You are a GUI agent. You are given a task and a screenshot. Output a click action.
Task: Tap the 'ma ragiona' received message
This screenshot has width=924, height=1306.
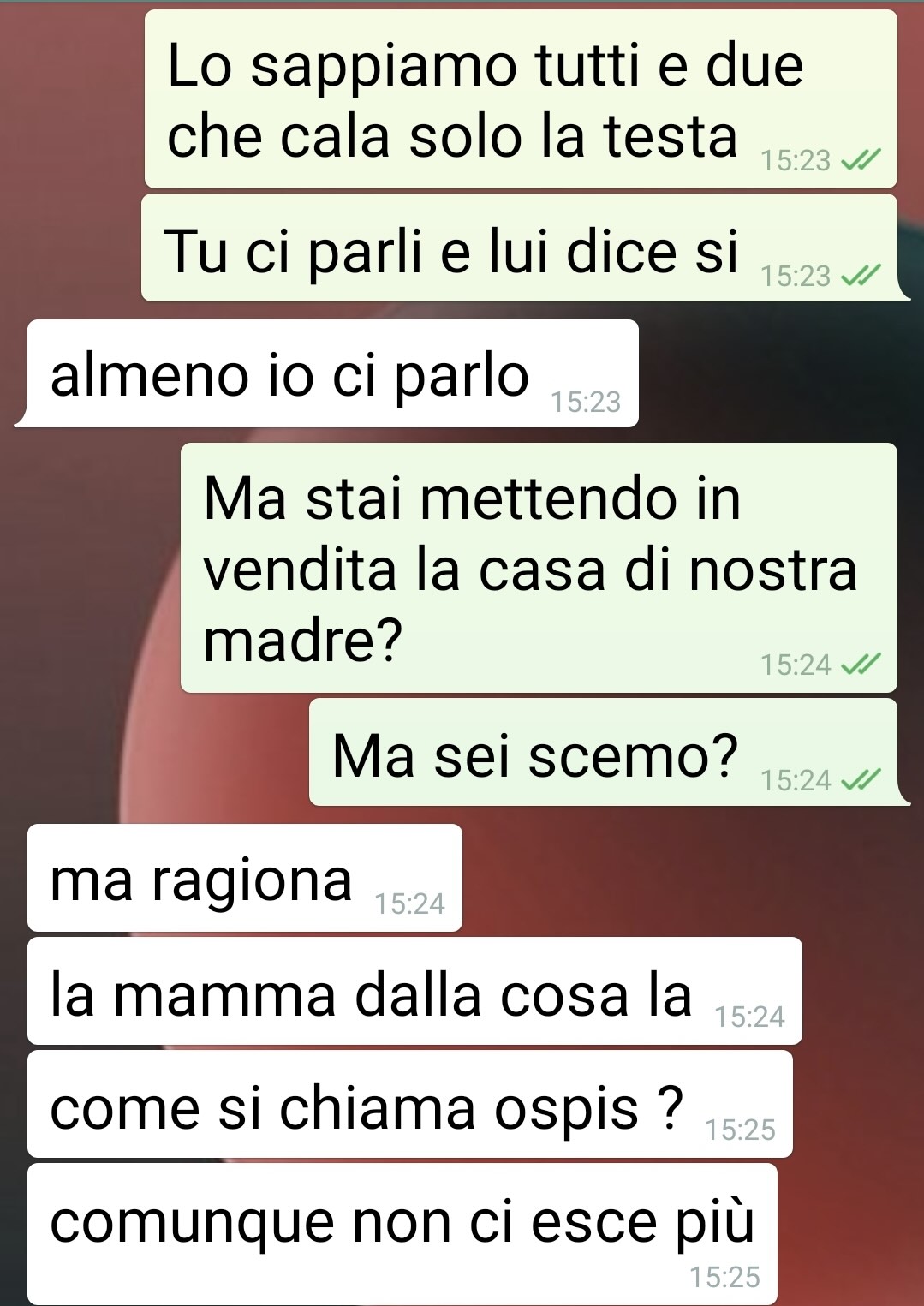244,878
